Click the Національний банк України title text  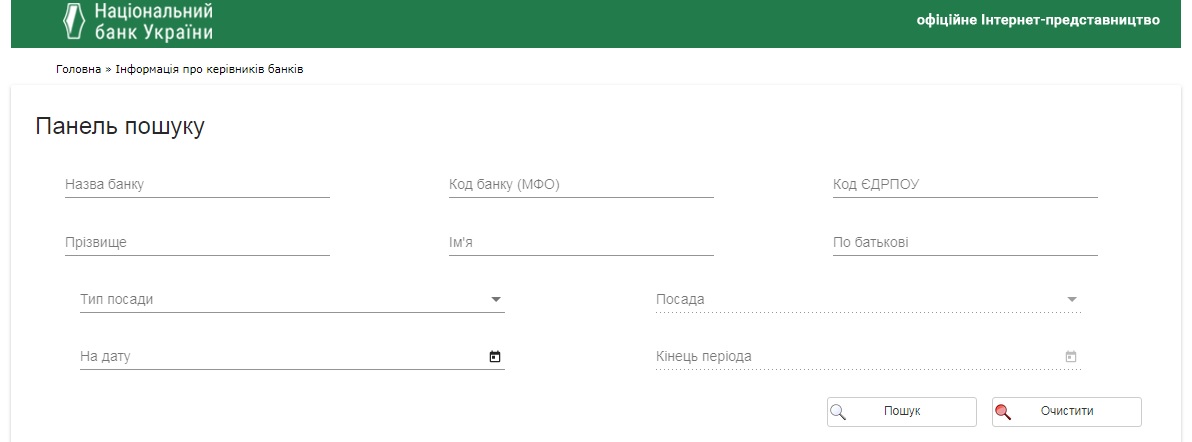point(153,21)
